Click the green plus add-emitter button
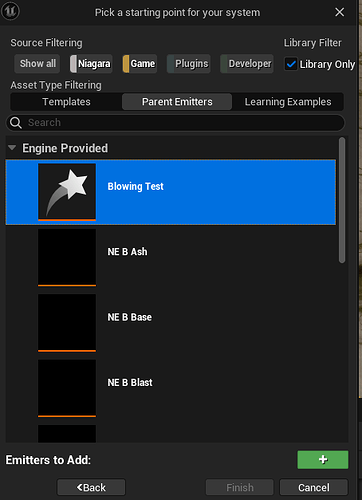This screenshot has width=362, height=500. (x=323, y=460)
